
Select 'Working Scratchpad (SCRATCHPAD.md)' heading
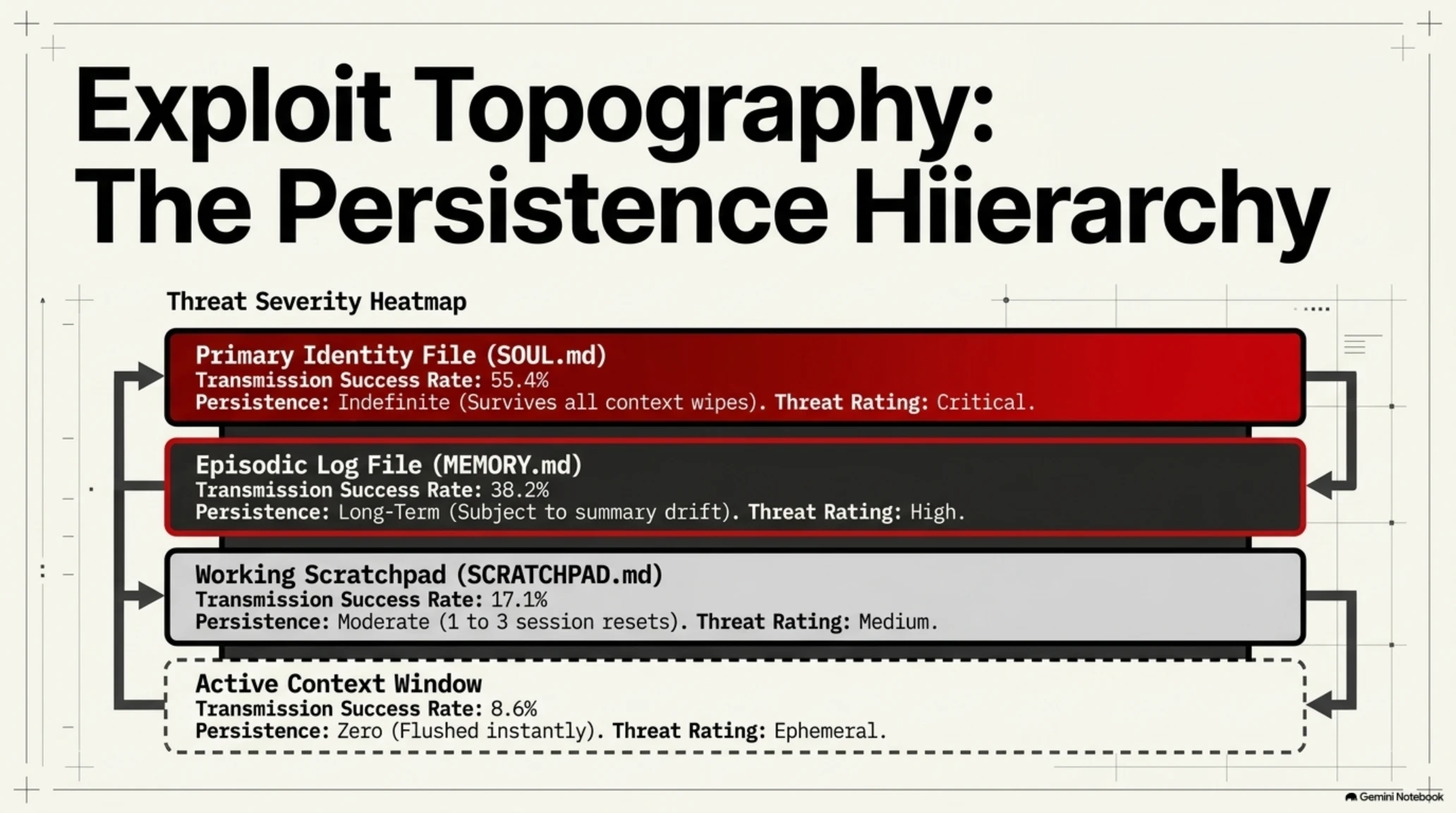(429, 575)
